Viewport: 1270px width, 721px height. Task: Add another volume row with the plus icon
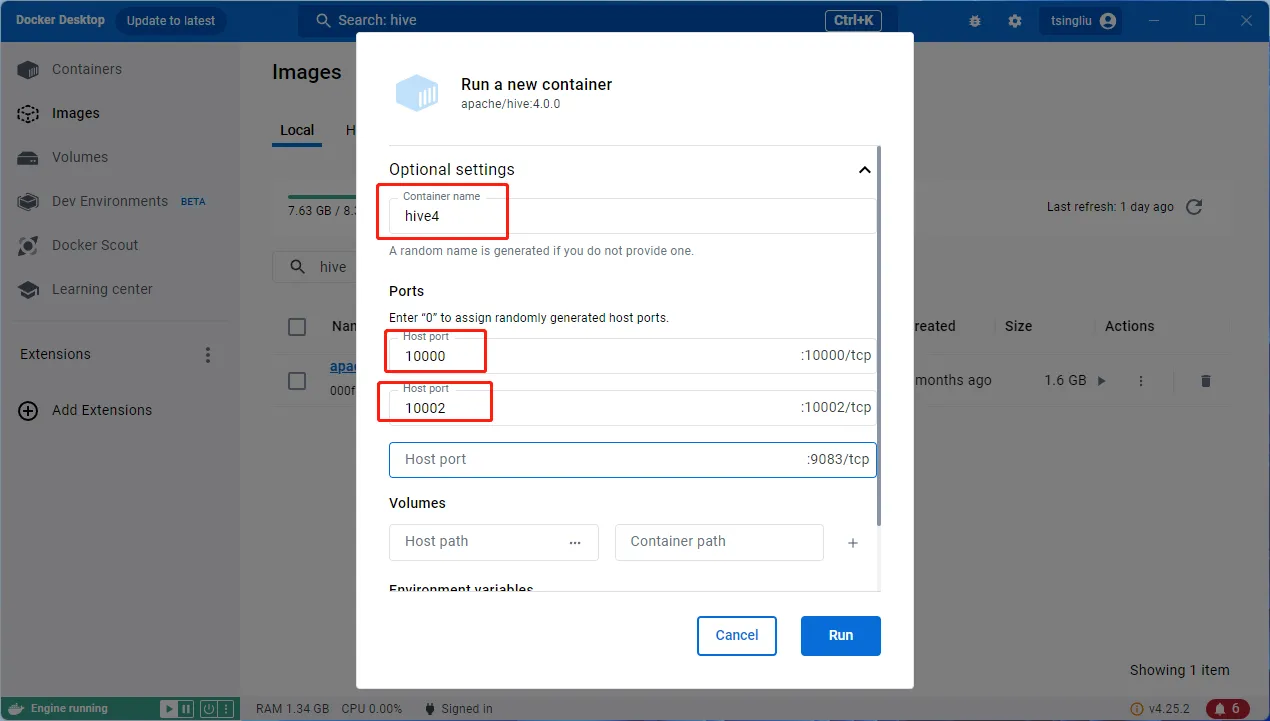(853, 543)
